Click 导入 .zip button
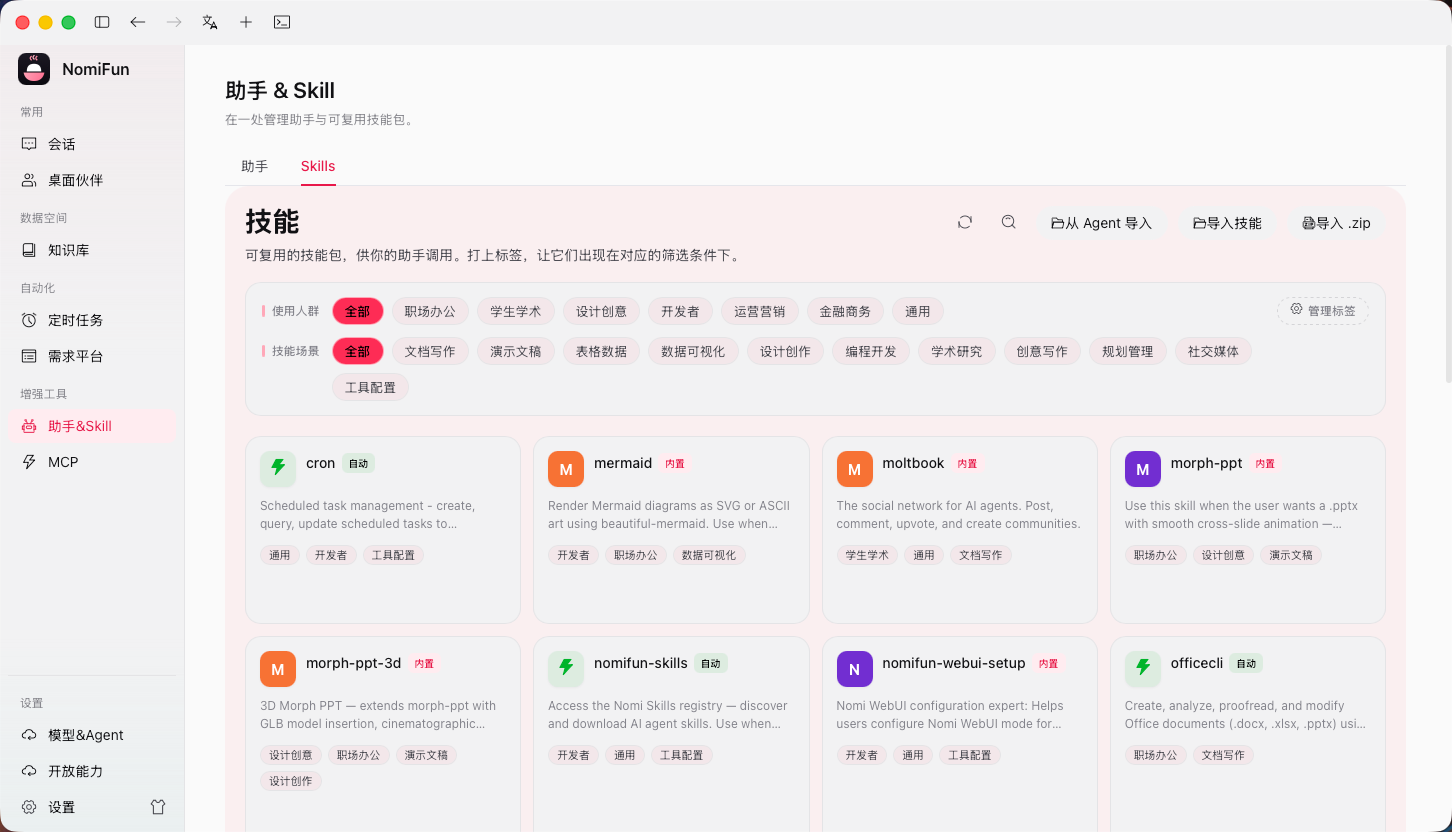1452x832 pixels. [x=1336, y=223]
